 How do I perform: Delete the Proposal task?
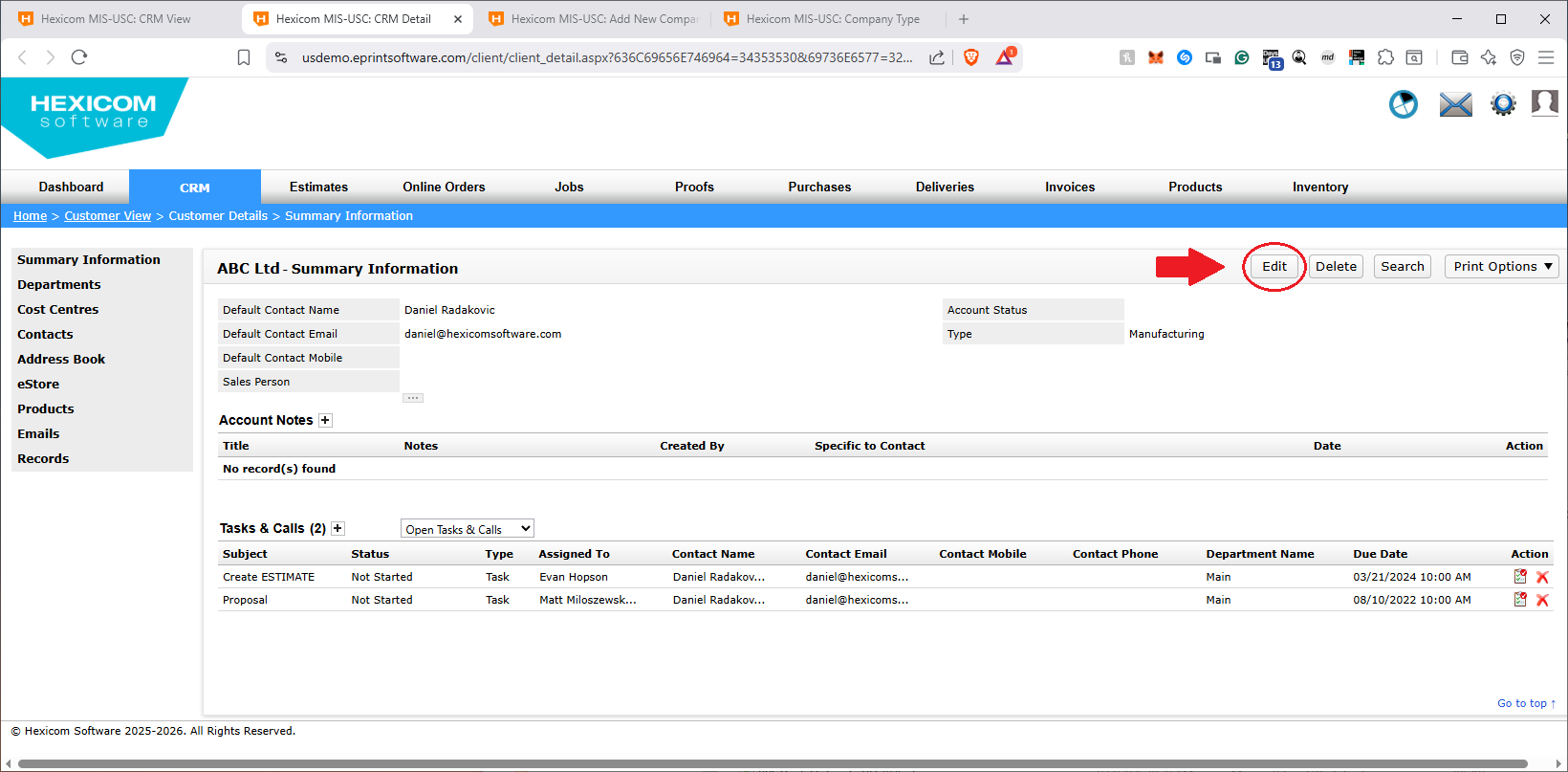click(x=1542, y=600)
